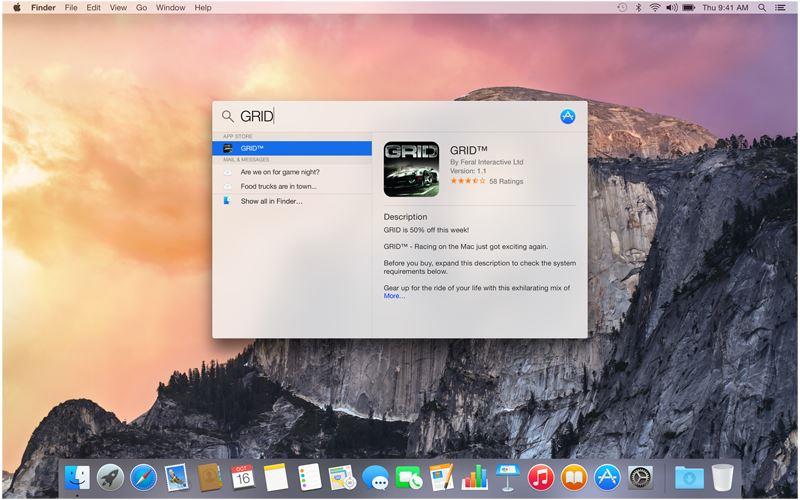Open System Preferences gear in Dock

point(640,478)
